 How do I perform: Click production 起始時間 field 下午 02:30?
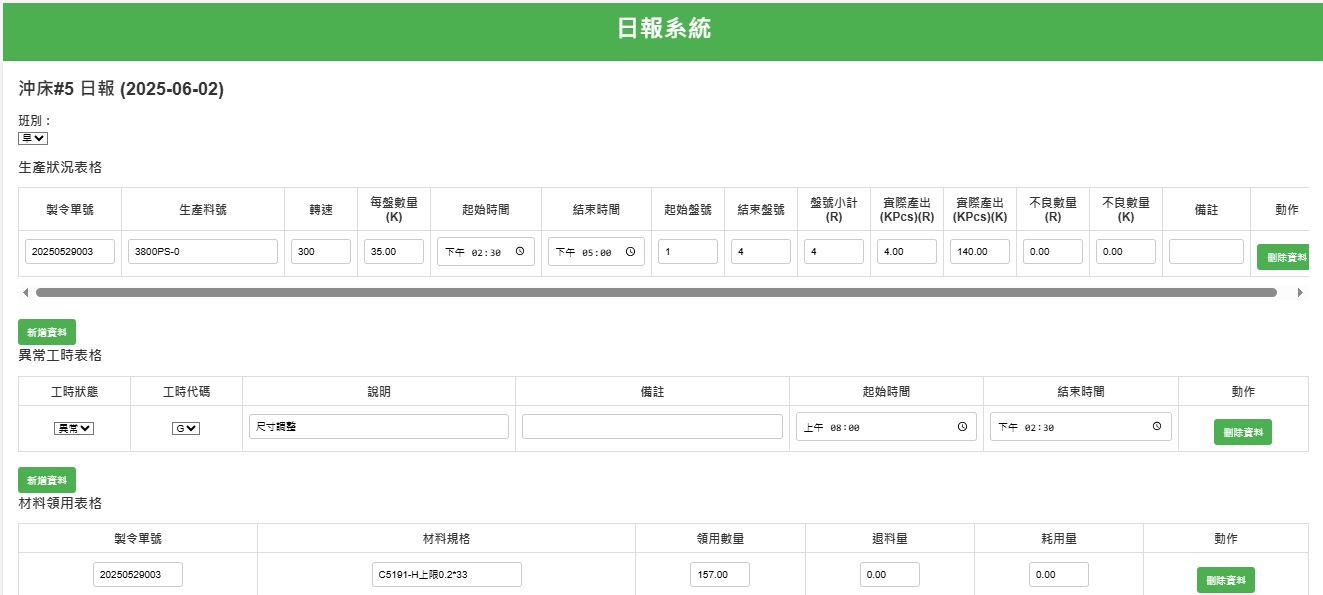(486, 252)
